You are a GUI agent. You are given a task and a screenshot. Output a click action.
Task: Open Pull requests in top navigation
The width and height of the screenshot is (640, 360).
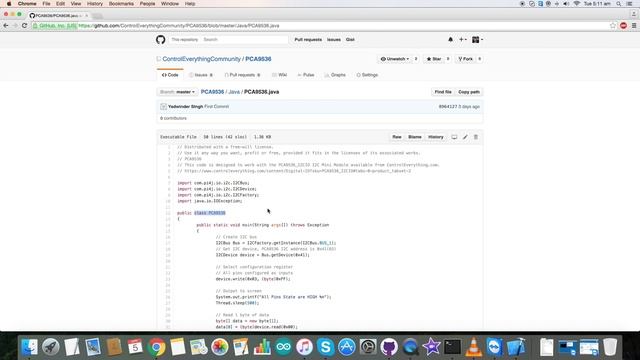308,40
